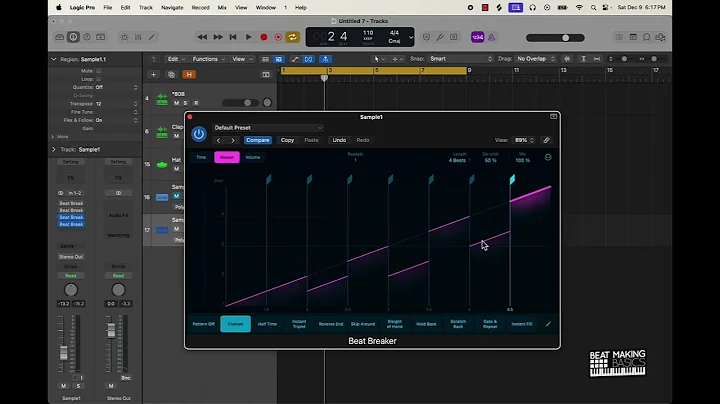Toggle the Inspector button in control bar

tap(73, 37)
